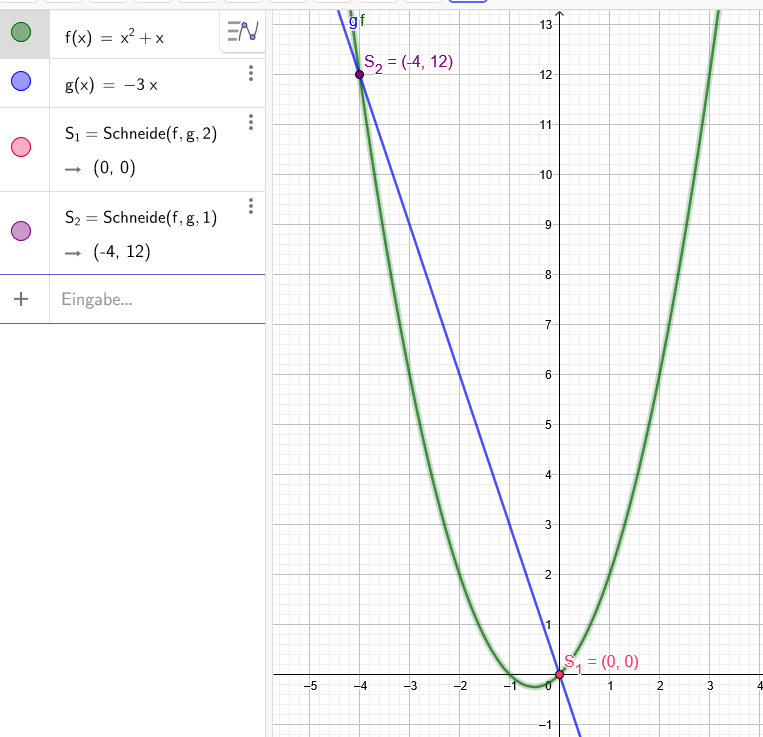The width and height of the screenshot is (763, 737).
Task: Click the plus icon to add input
Action: (x=21, y=299)
